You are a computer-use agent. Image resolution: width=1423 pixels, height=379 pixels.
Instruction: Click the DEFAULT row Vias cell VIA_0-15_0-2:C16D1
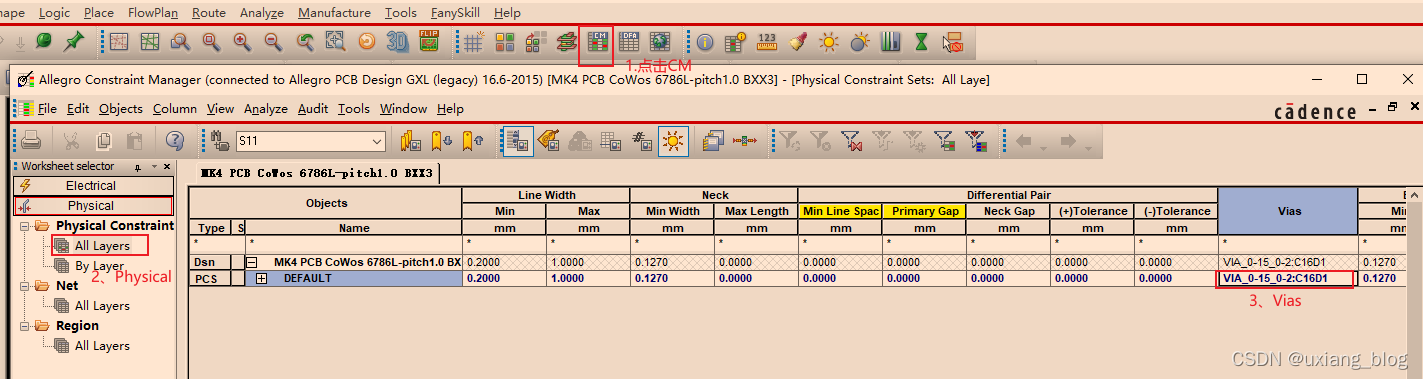1288,278
